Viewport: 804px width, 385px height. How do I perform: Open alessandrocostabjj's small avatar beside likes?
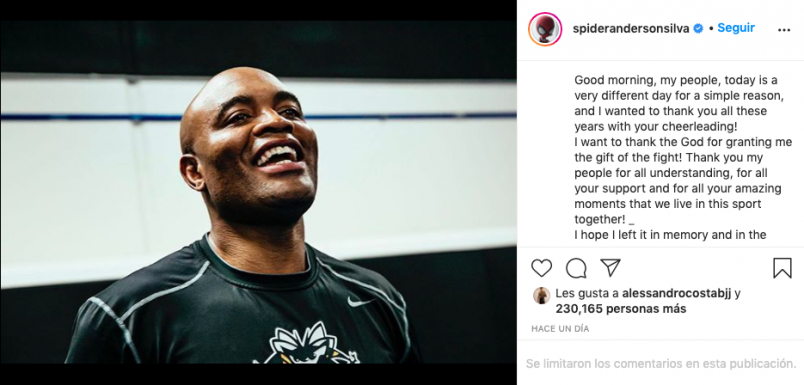(x=541, y=295)
